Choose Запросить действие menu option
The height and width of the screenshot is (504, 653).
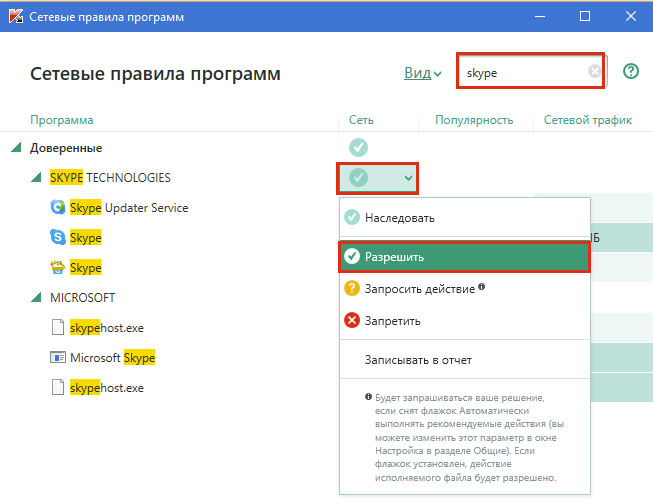tap(465, 288)
